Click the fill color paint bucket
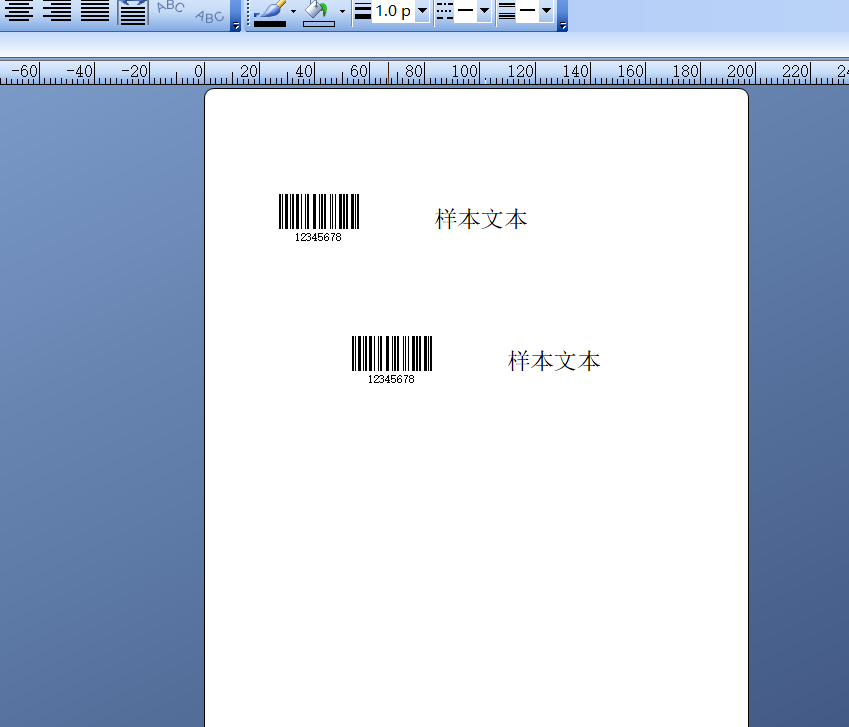Viewport: 849px width, 727px height. pos(318,13)
